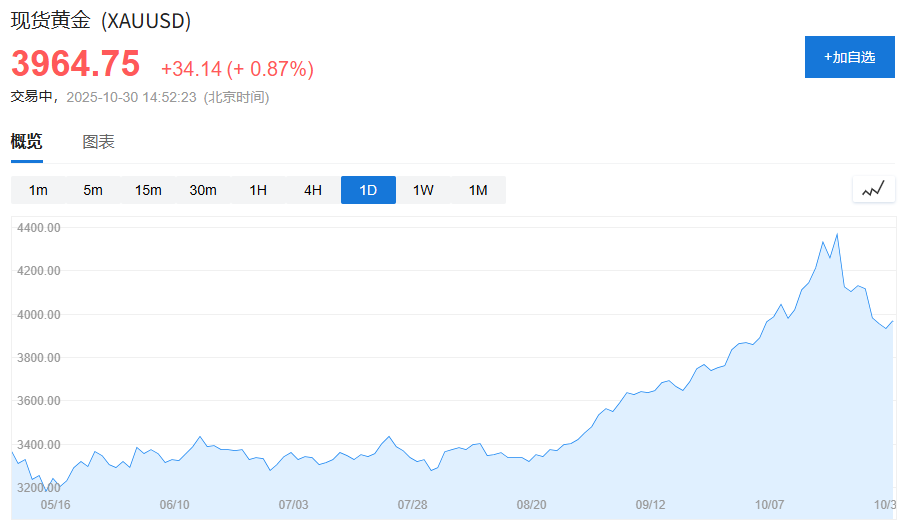The image size is (906, 530).
Task: Choose the 15m interval
Action: click(148, 190)
